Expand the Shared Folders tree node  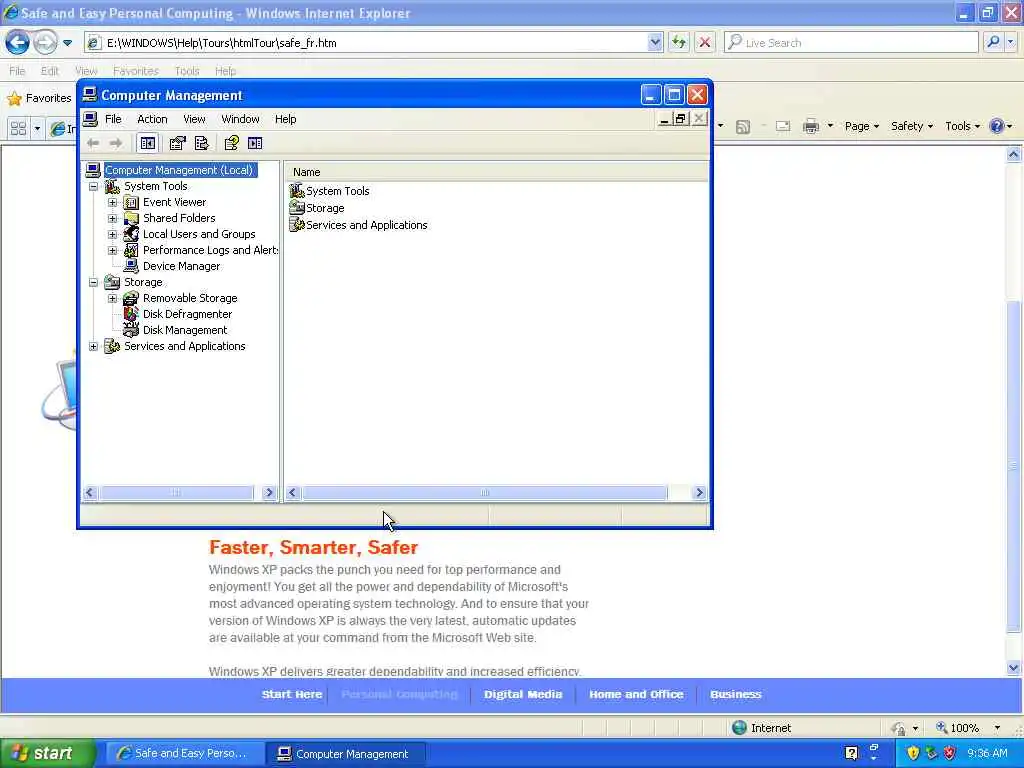(112, 218)
